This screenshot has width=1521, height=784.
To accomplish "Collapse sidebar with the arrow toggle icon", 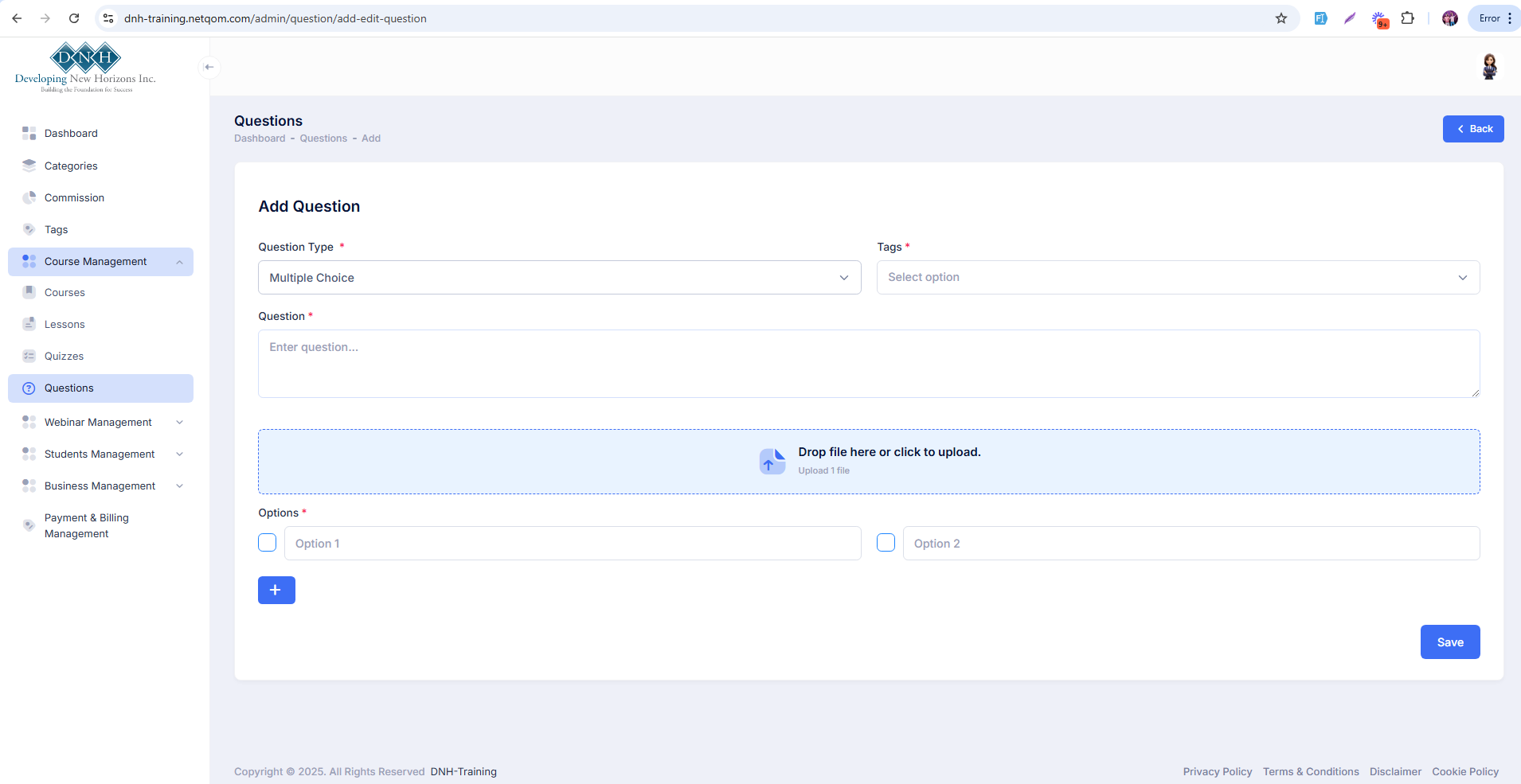I will pos(209,67).
